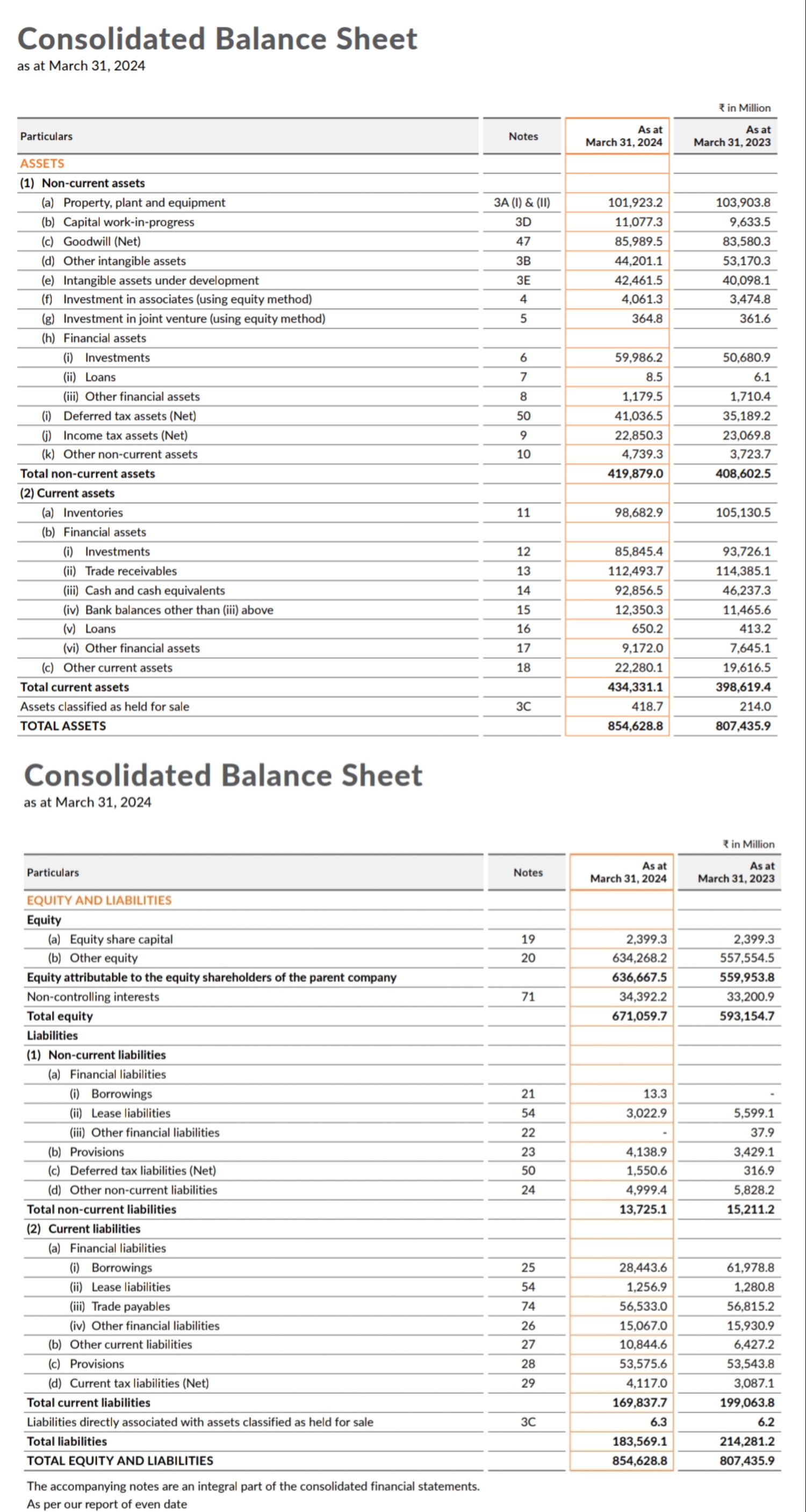
Task: Click the value 92,856.5
Action: [638, 591]
